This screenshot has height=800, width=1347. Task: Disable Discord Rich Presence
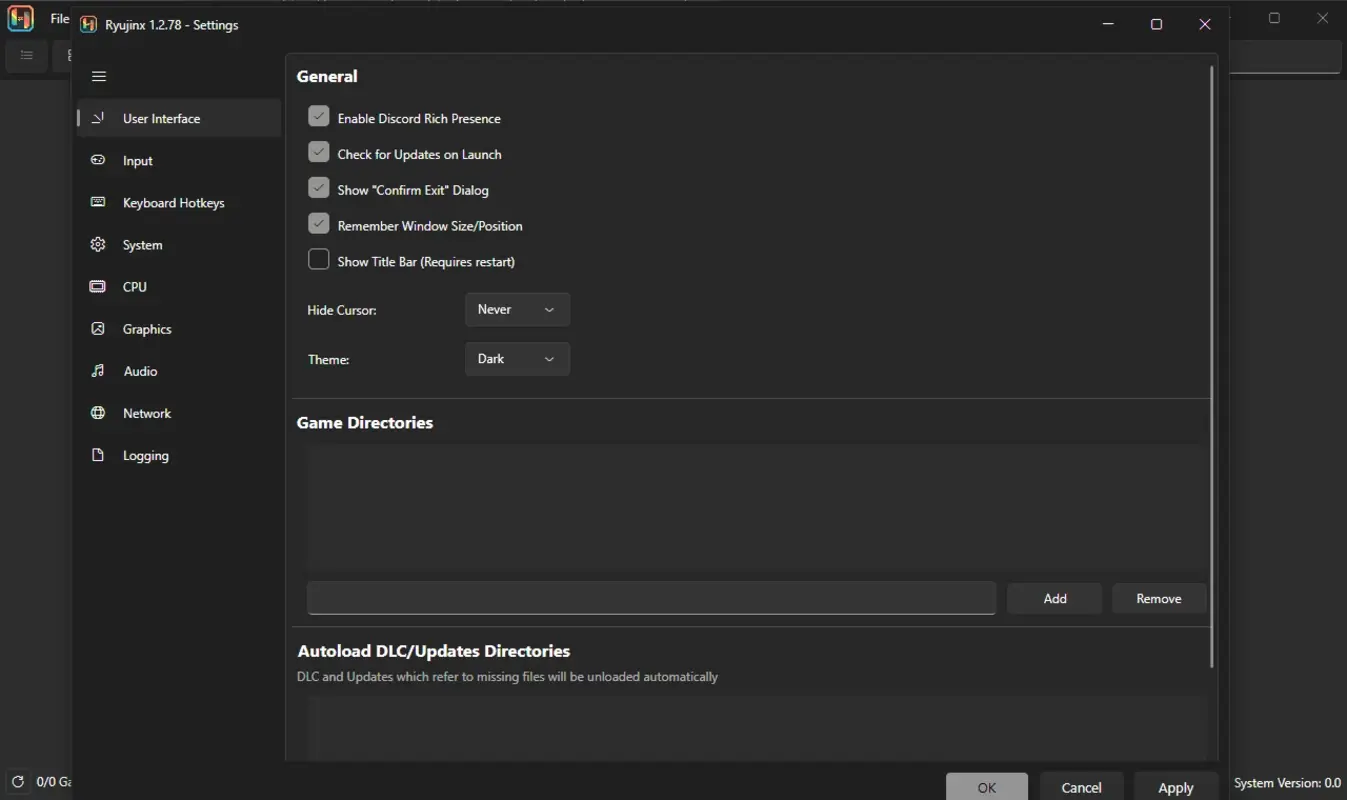point(318,116)
